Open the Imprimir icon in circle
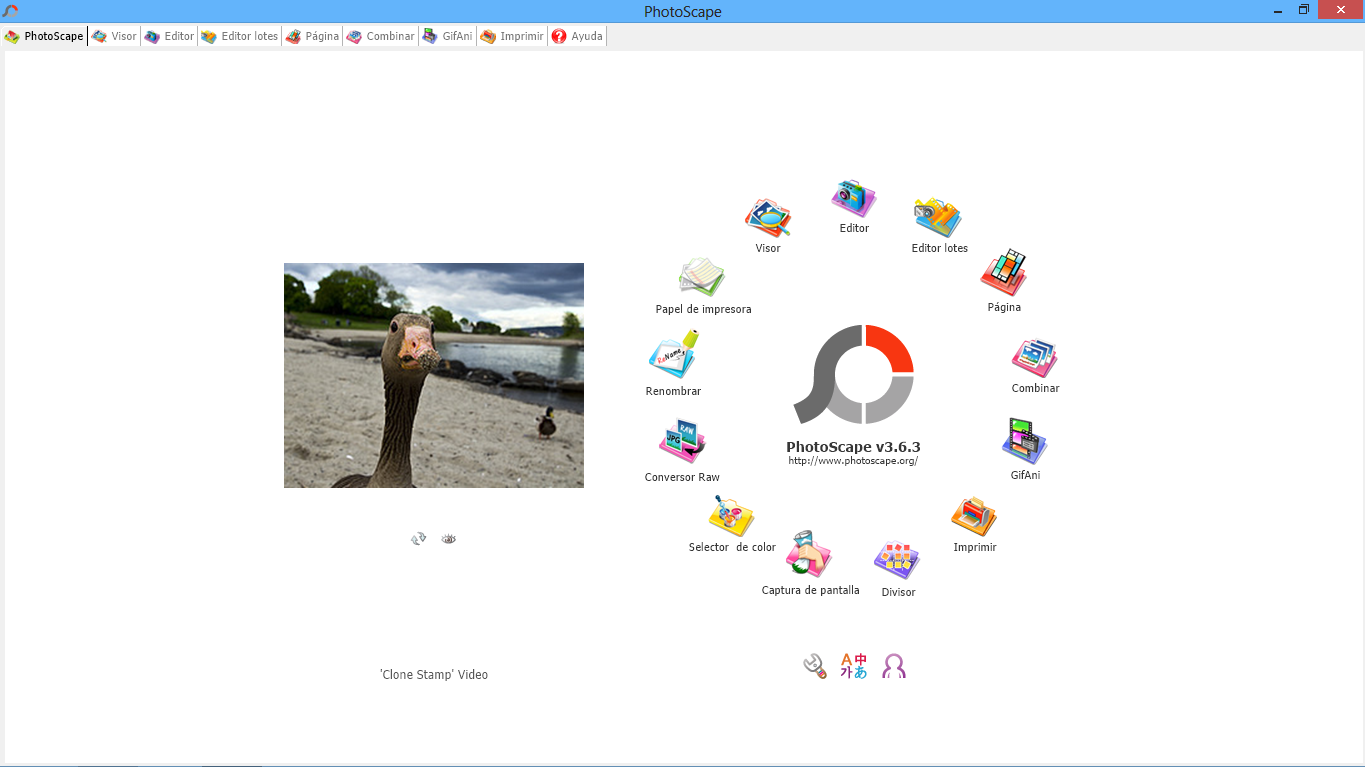Image resolution: width=1365 pixels, height=767 pixels. [974, 516]
